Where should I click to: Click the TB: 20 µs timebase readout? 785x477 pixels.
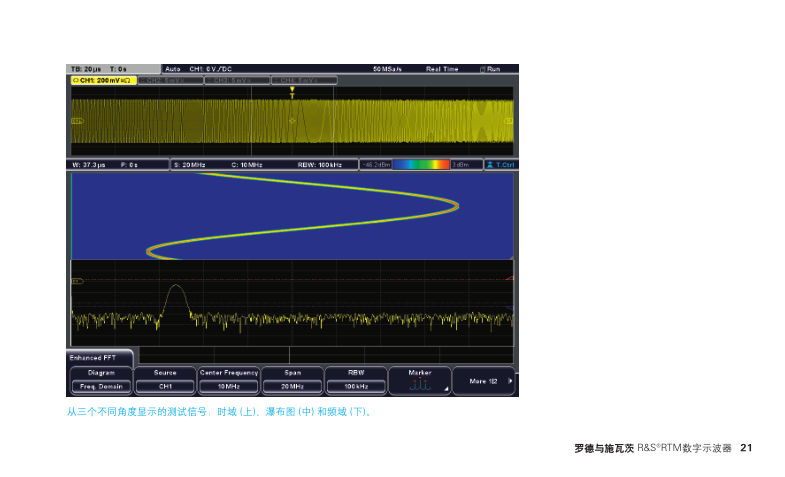86,69
